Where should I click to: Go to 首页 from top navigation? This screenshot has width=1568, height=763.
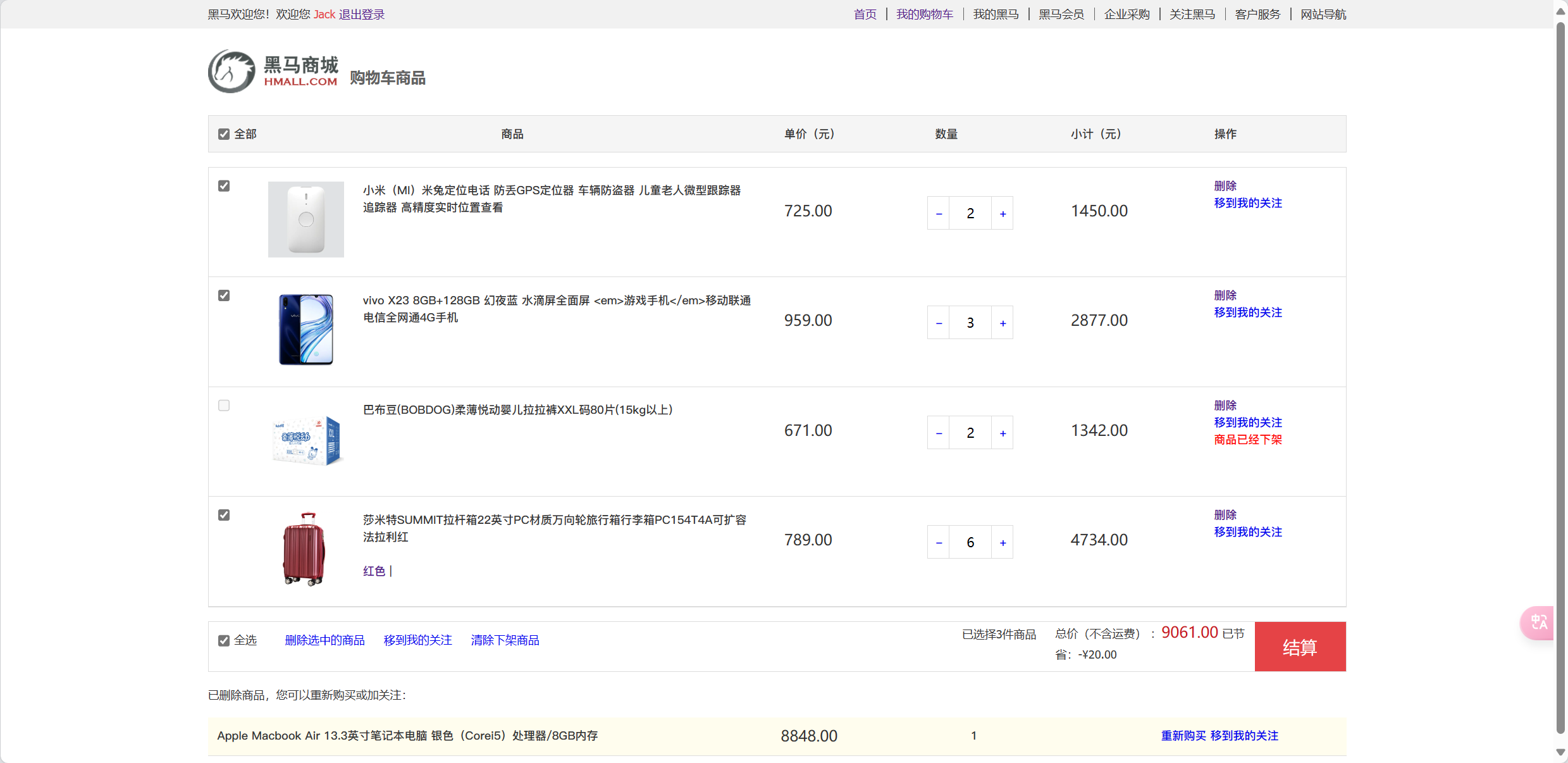865,15
